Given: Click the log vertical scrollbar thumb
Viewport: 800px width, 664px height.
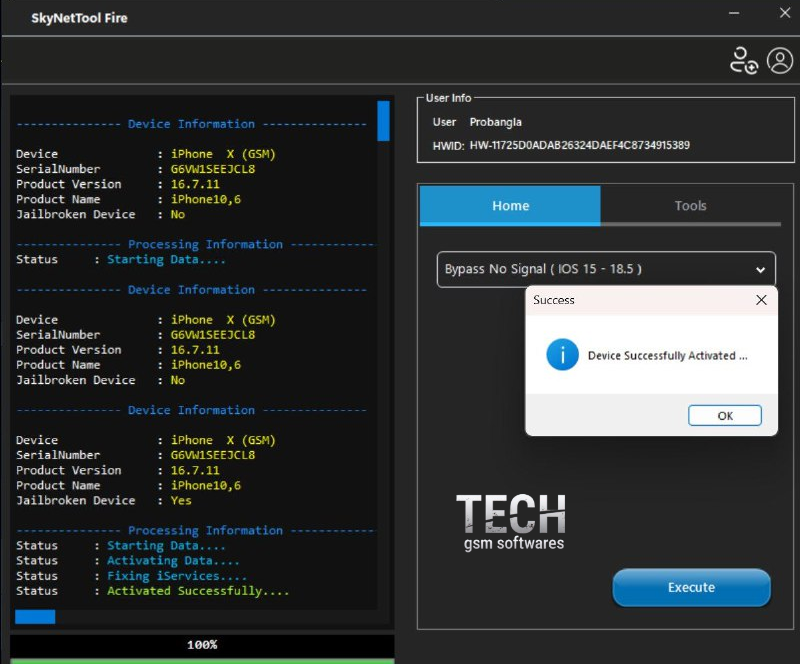Looking at the screenshot, I should pyautogui.click(x=383, y=120).
